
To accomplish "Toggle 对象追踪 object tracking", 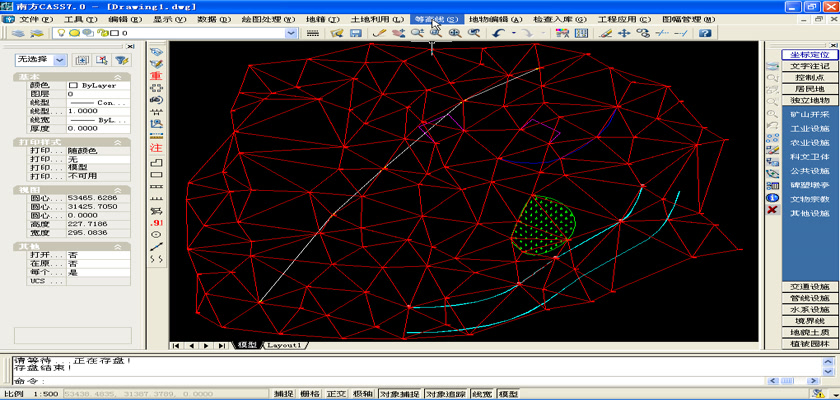I will coord(446,394).
